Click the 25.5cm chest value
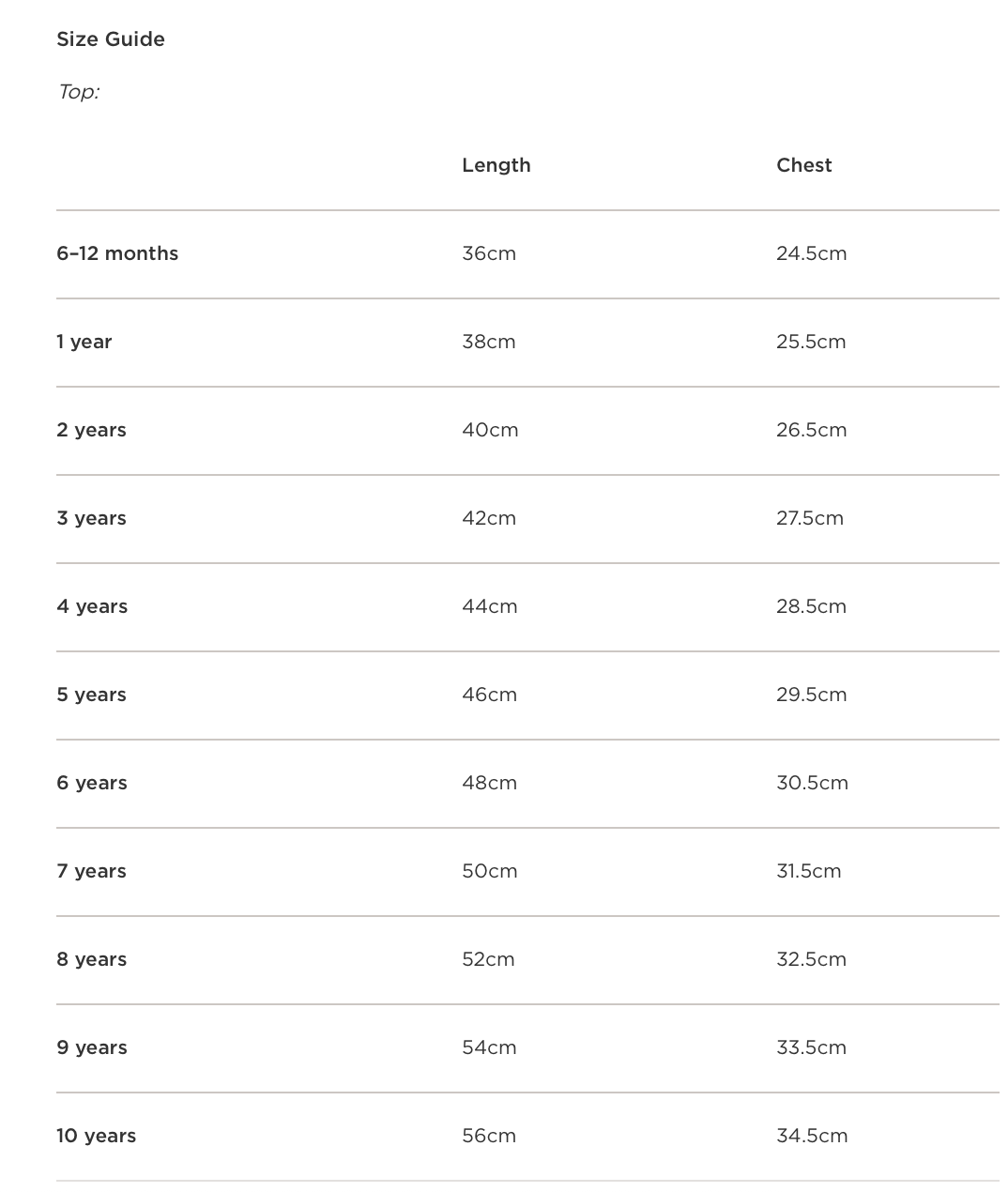The image size is (1008, 1192). coord(811,342)
